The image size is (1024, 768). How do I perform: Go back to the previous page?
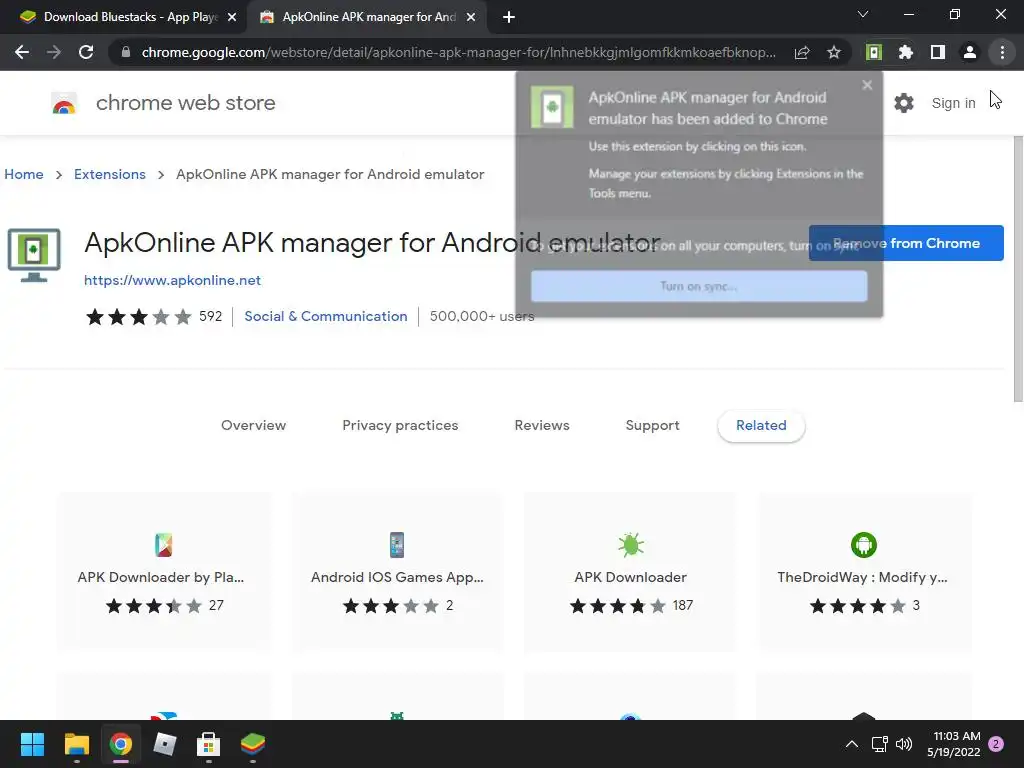[22, 52]
